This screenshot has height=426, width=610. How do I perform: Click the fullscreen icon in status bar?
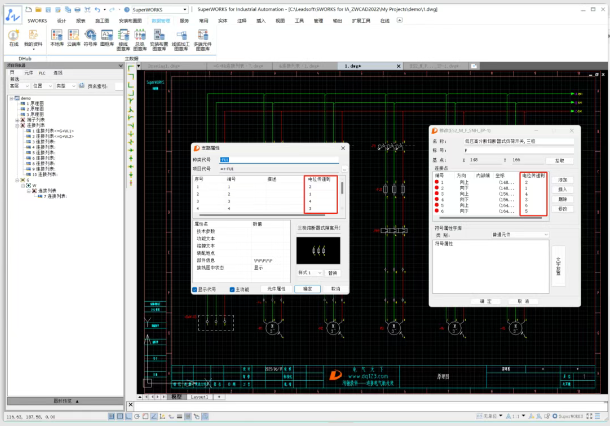589,416
